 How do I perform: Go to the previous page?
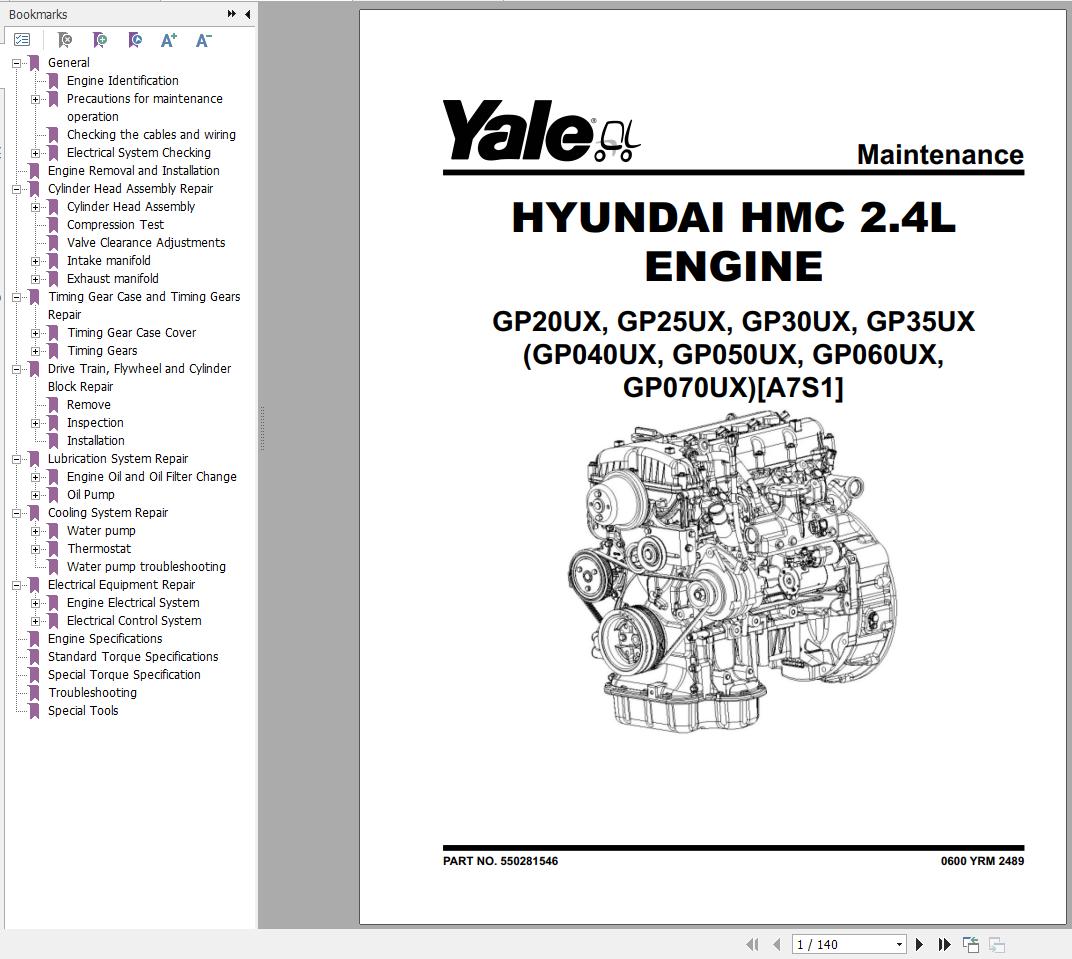[x=777, y=944]
